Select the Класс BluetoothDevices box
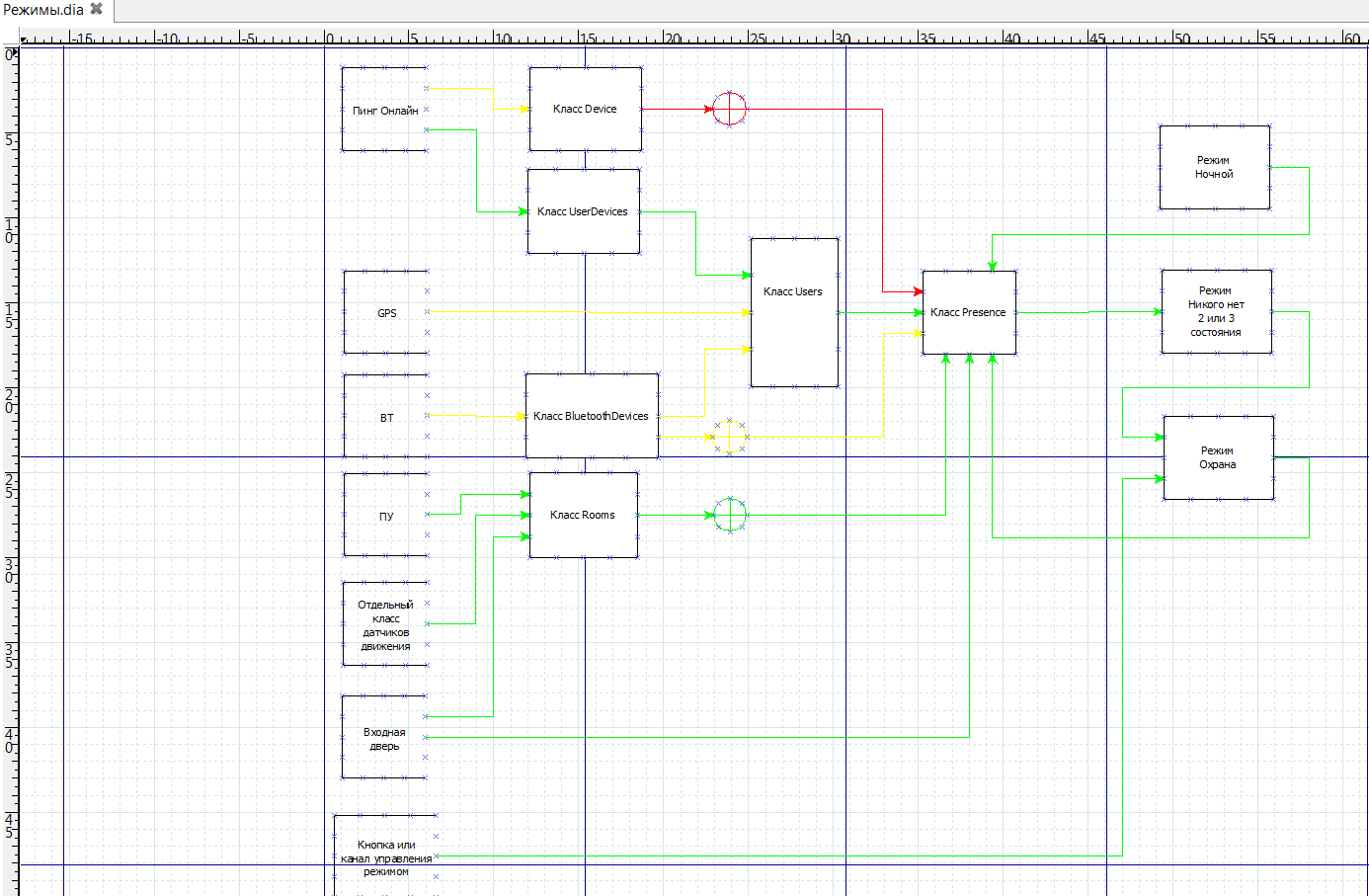 coord(591,416)
